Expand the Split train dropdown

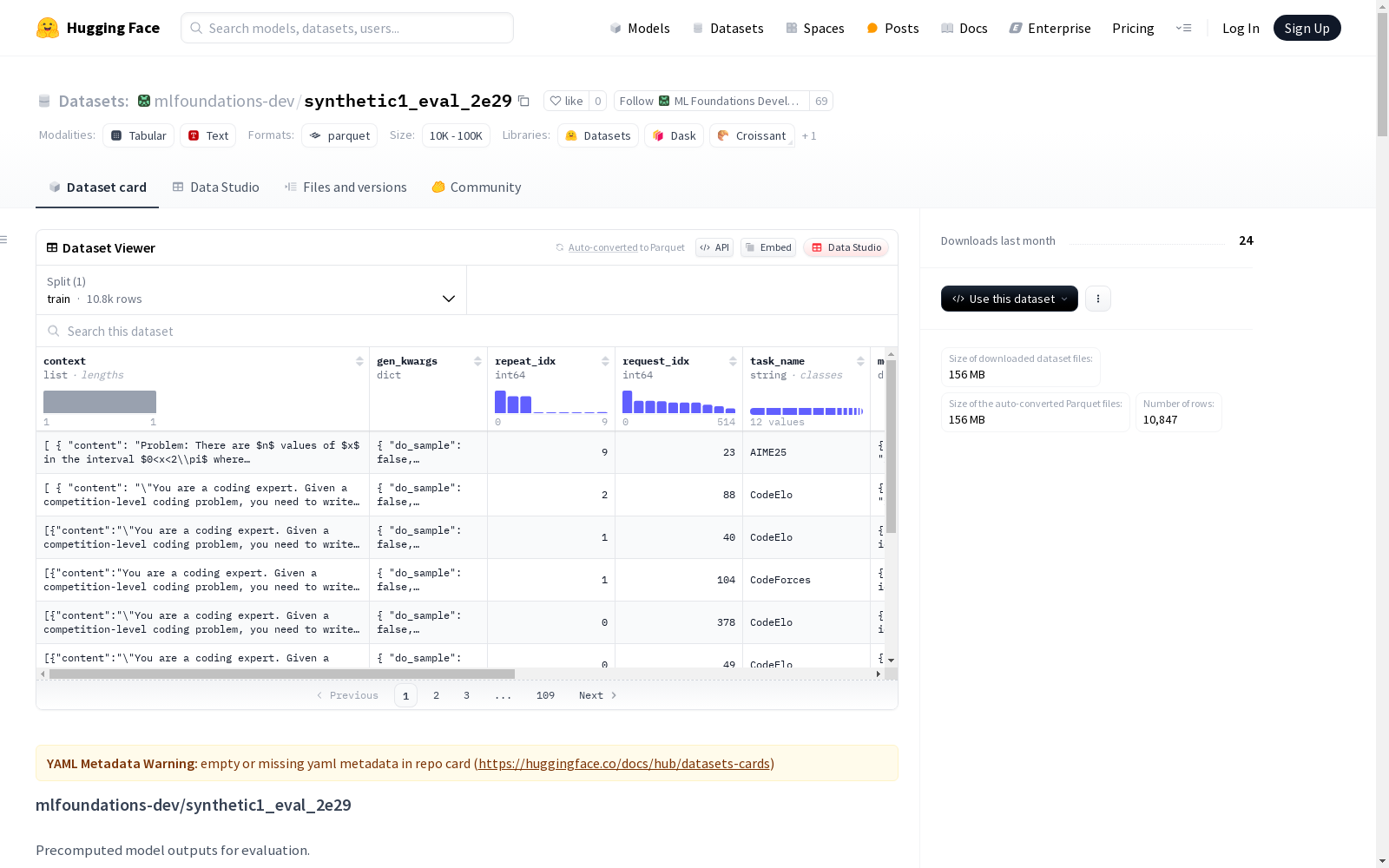(x=252, y=290)
